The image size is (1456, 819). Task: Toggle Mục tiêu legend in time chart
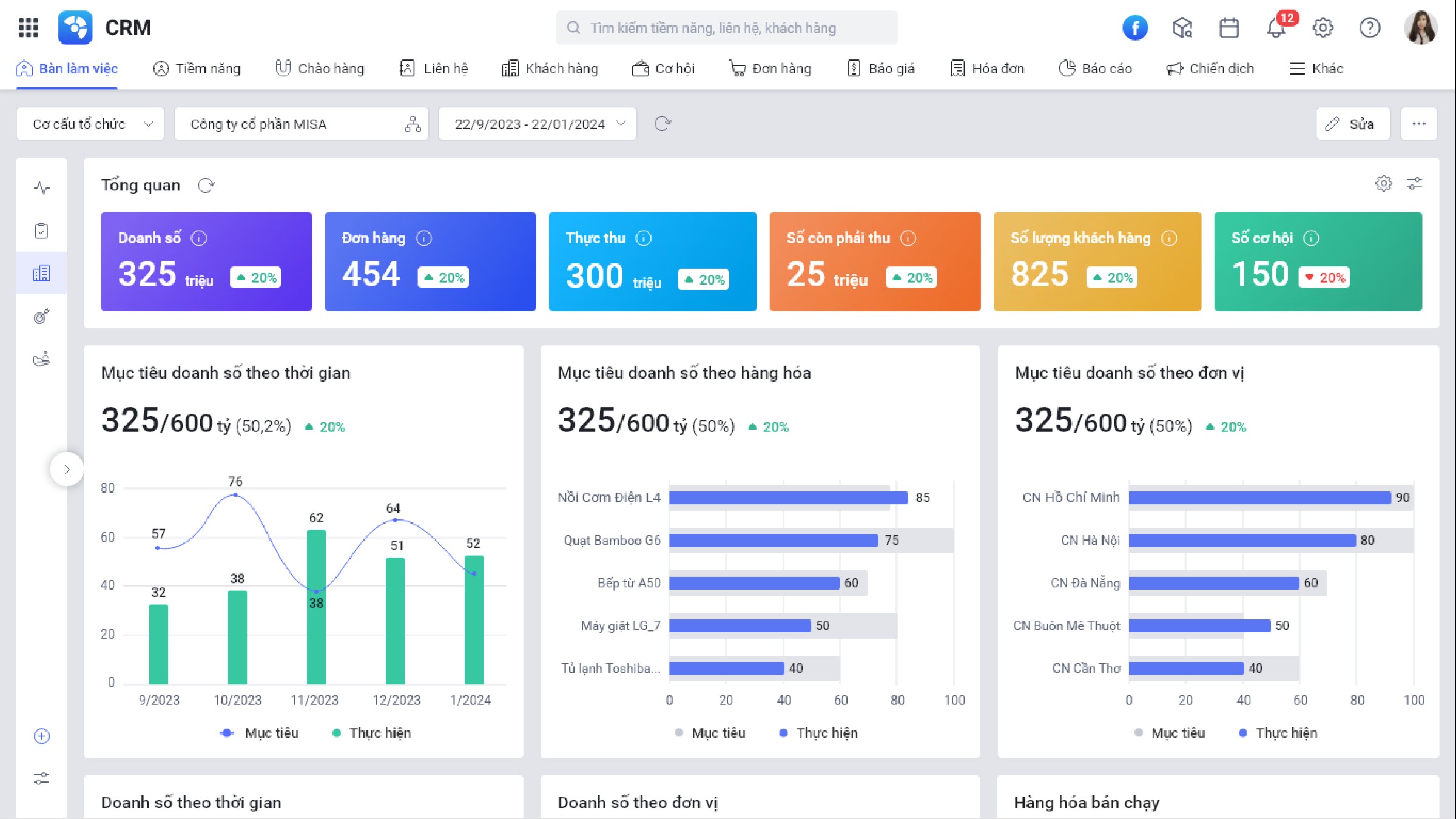tap(260, 733)
